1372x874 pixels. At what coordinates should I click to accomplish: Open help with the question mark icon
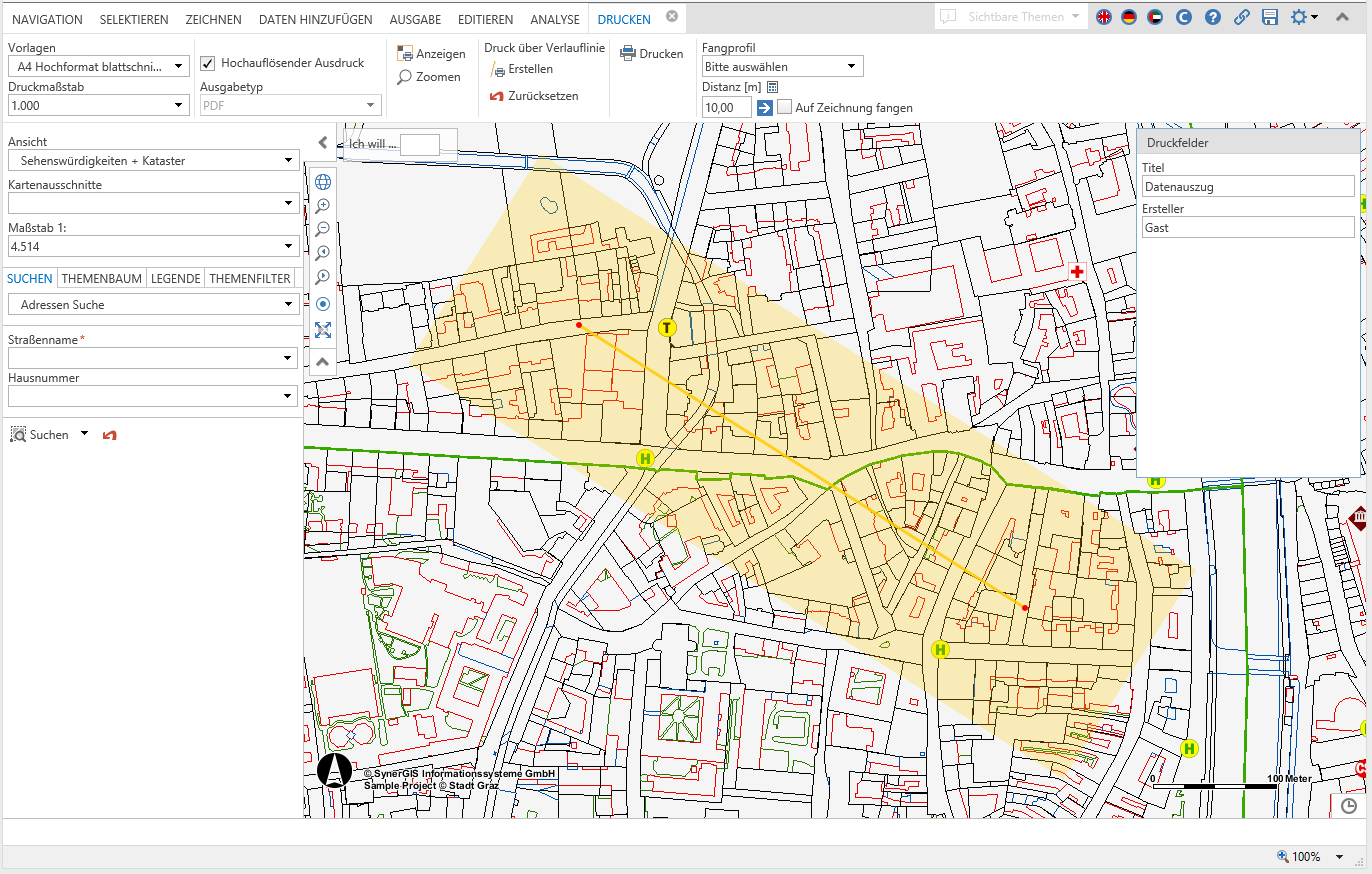tap(1213, 17)
